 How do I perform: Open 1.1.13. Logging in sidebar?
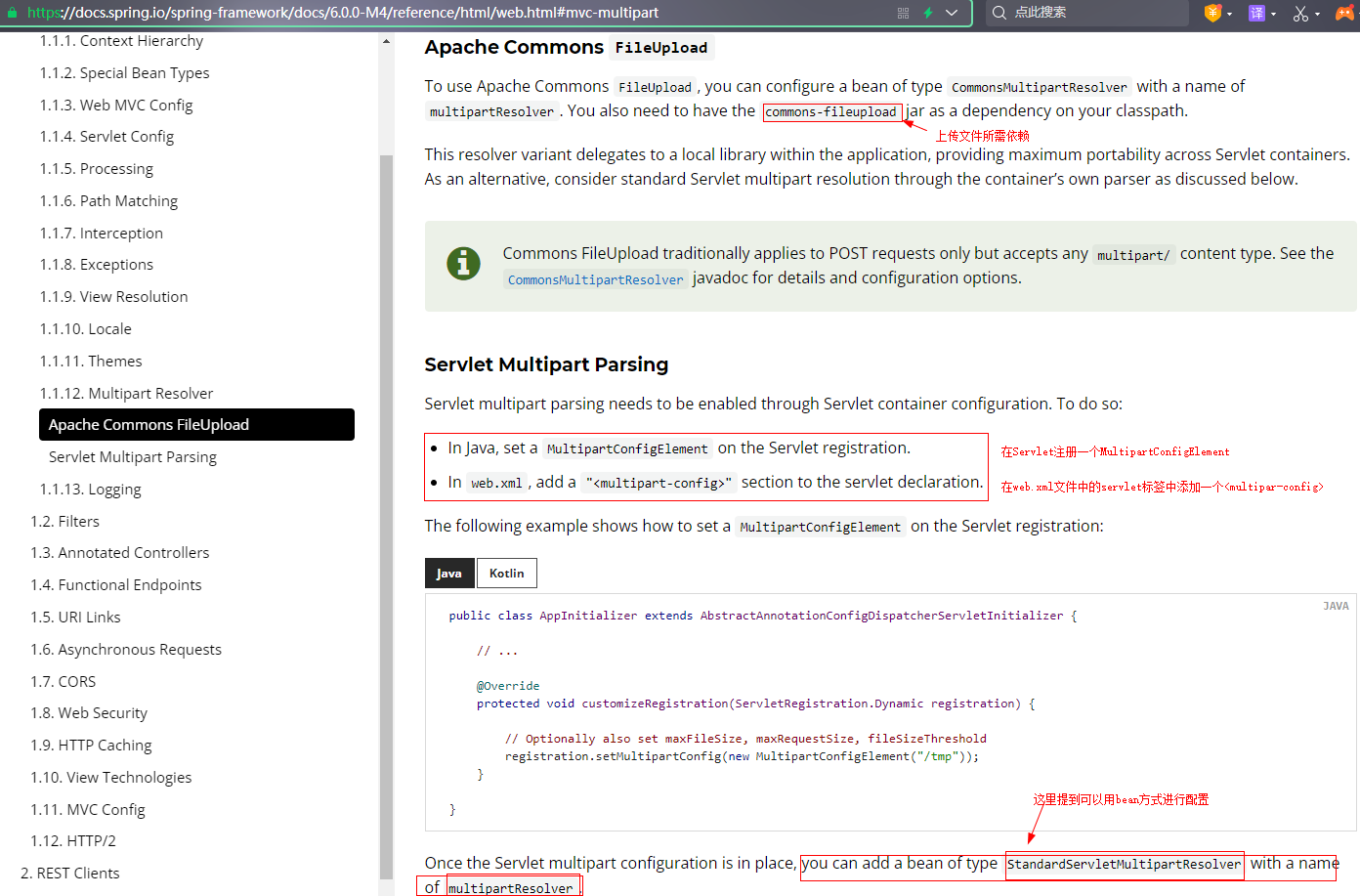(x=90, y=490)
